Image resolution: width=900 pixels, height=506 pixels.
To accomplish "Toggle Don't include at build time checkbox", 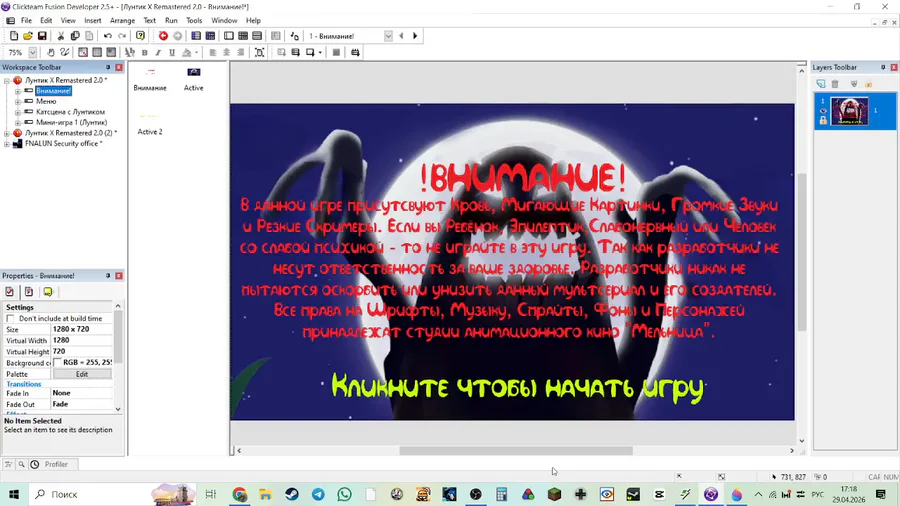I will pos(10,318).
